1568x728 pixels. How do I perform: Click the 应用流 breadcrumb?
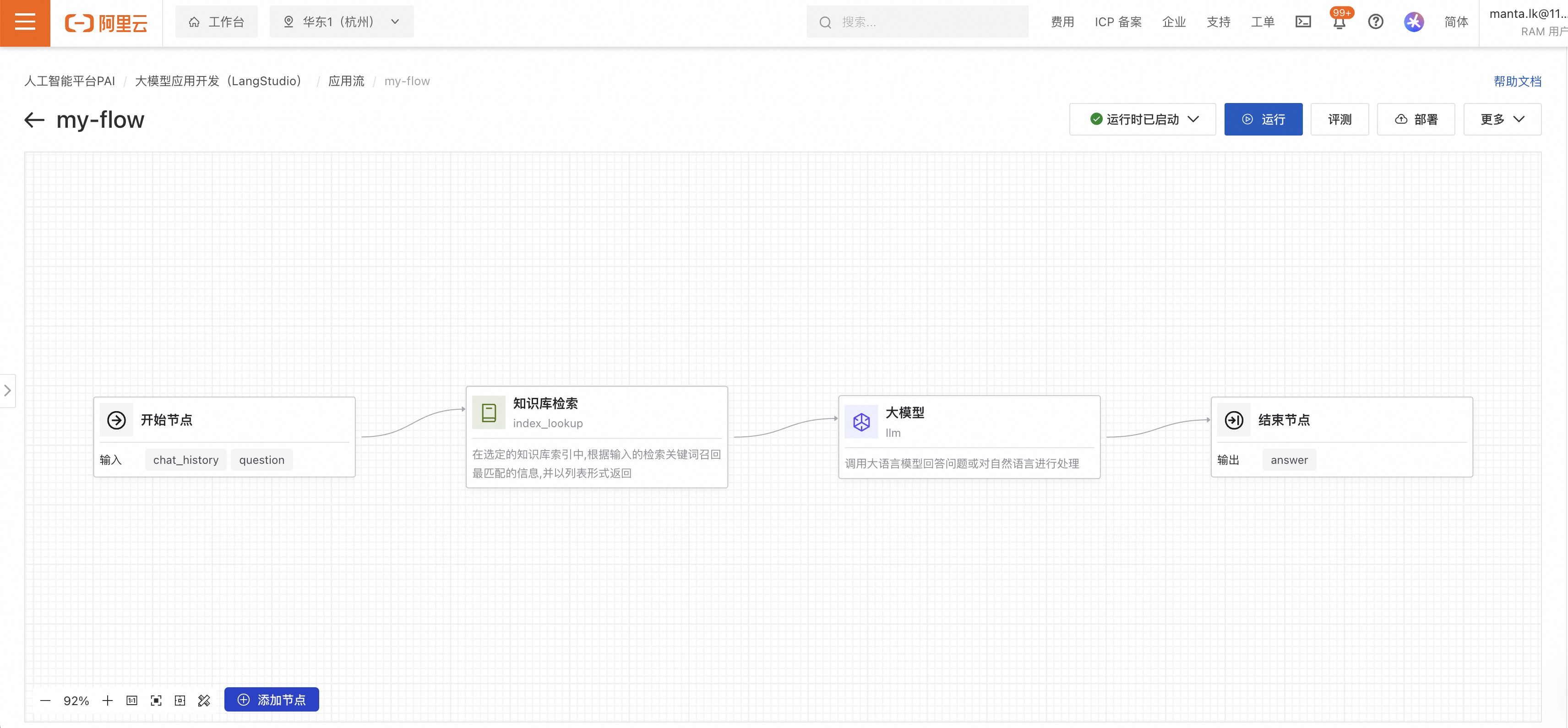coord(346,81)
